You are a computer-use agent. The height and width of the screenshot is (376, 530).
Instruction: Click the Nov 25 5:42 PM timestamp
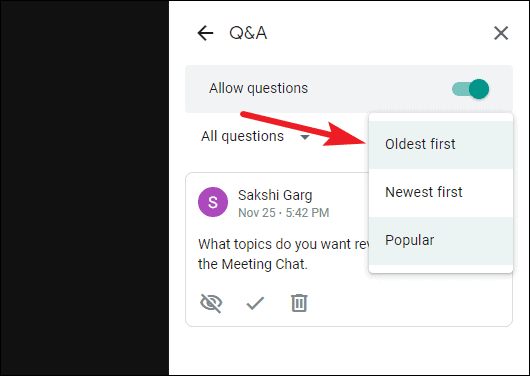[284, 213]
